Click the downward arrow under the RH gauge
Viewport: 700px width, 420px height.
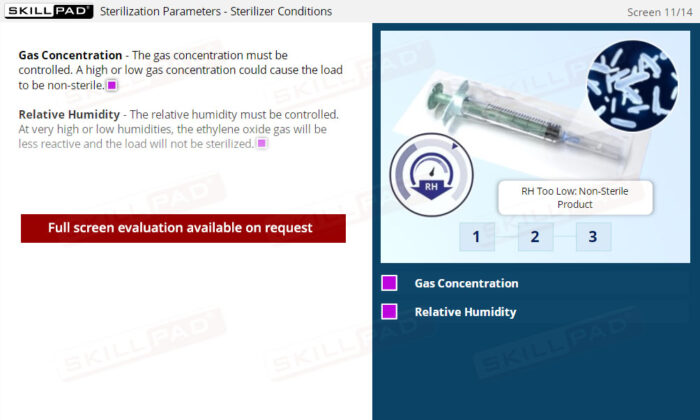[x=431, y=189]
